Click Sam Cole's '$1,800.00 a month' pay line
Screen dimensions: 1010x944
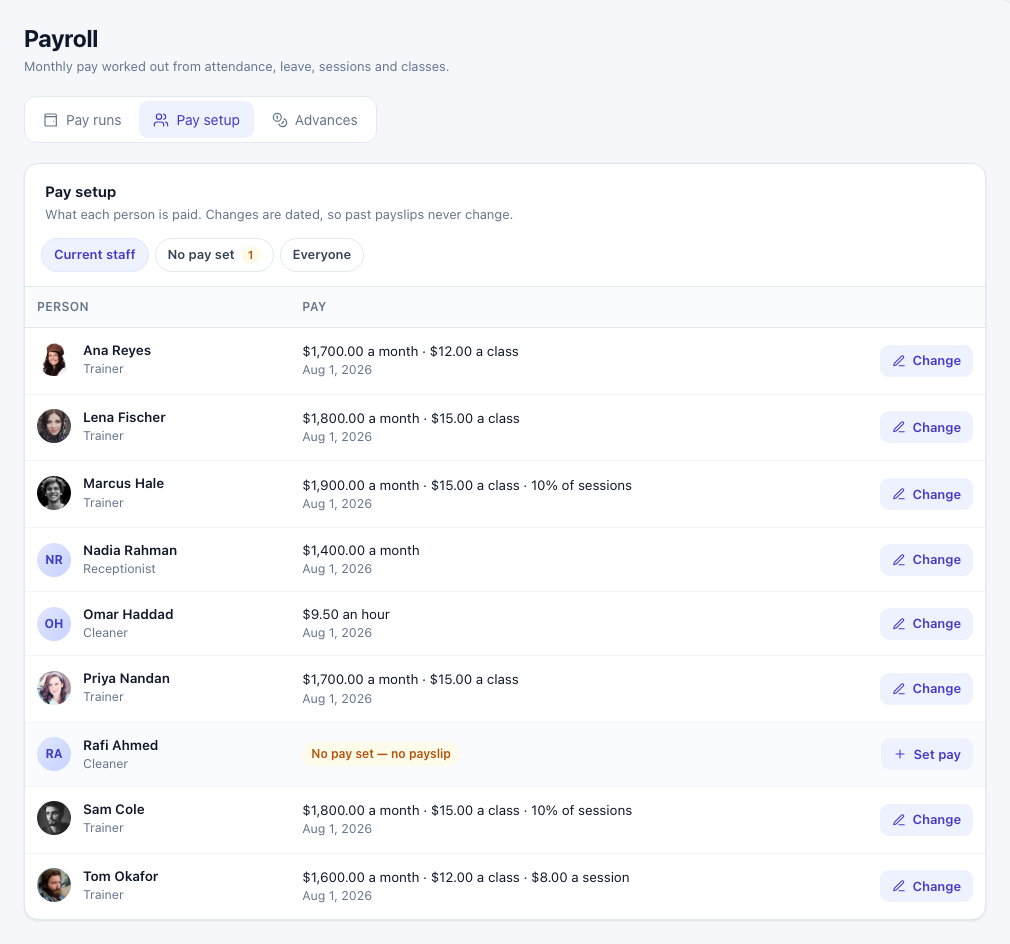[x=361, y=811]
